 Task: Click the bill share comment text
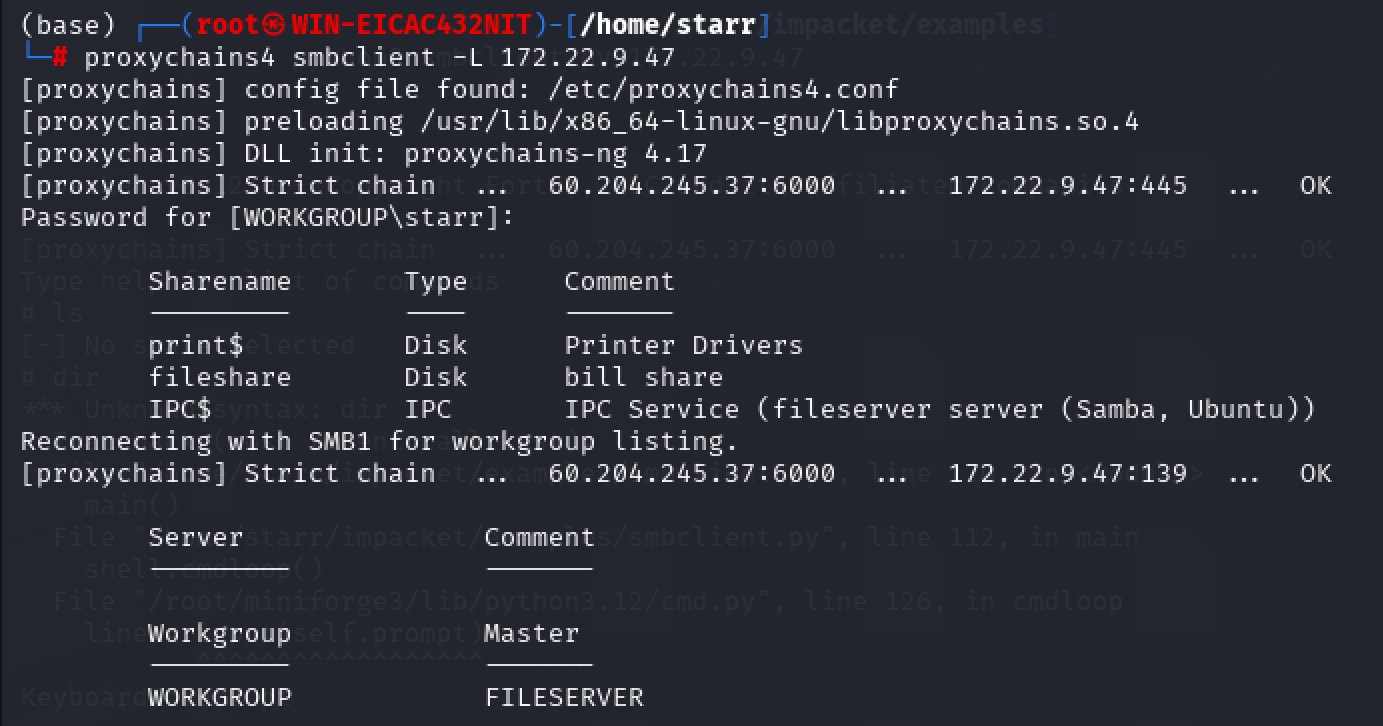(643, 377)
